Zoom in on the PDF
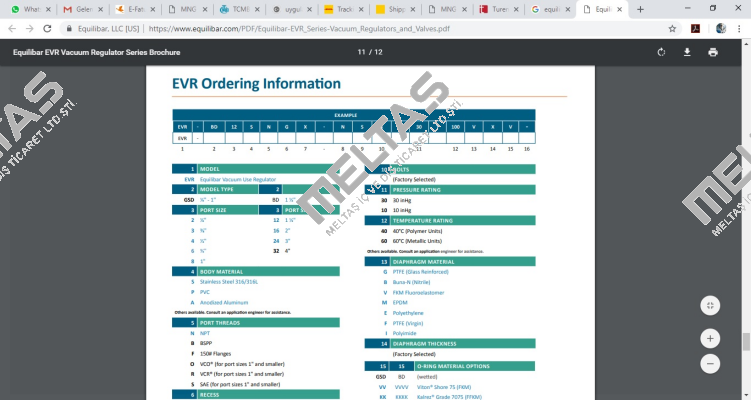Image resolution: width=751 pixels, height=400 pixels. [710, 339]
